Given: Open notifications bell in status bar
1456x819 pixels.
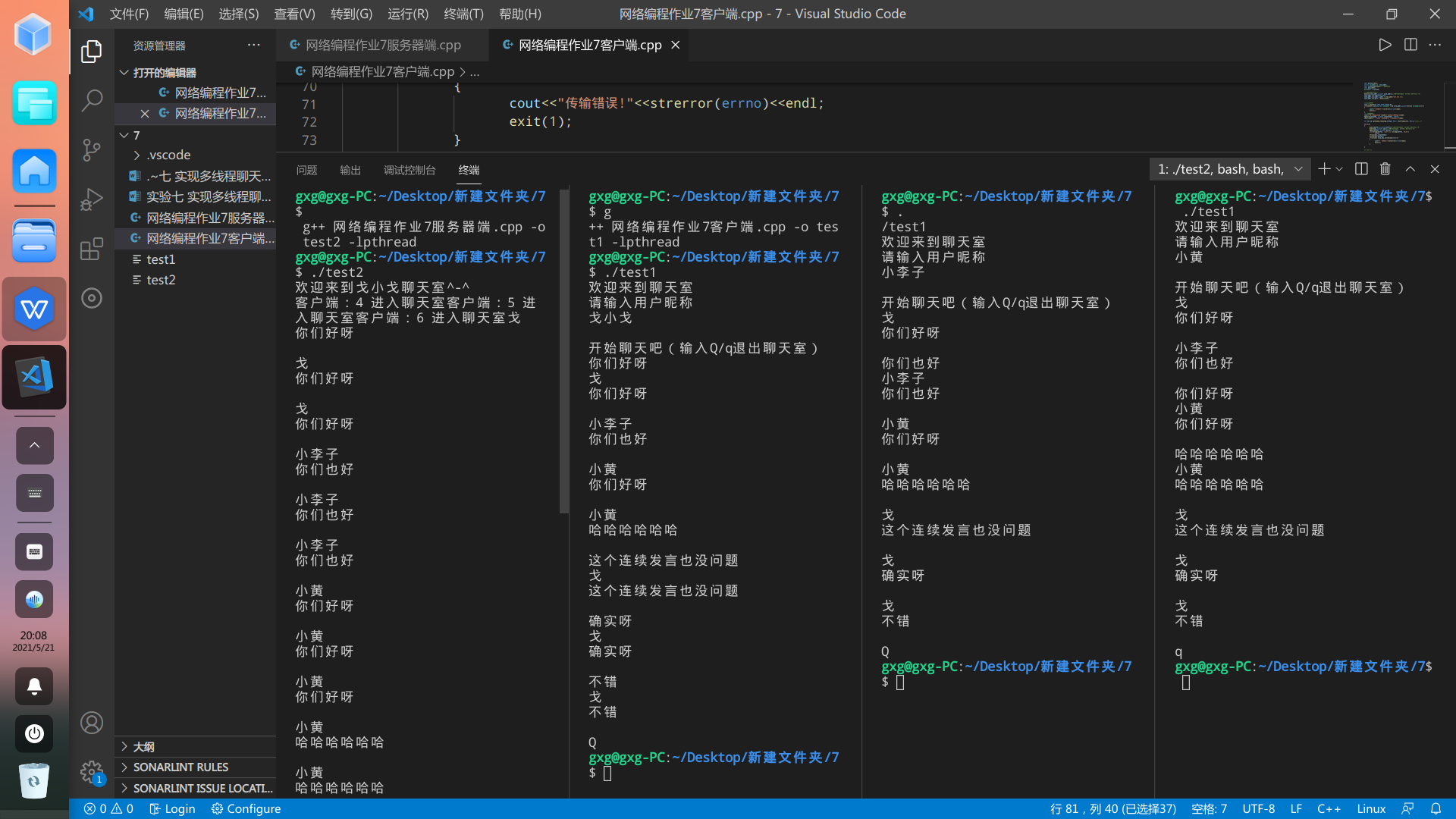Looking at the screenshot, I should 1436,808.
